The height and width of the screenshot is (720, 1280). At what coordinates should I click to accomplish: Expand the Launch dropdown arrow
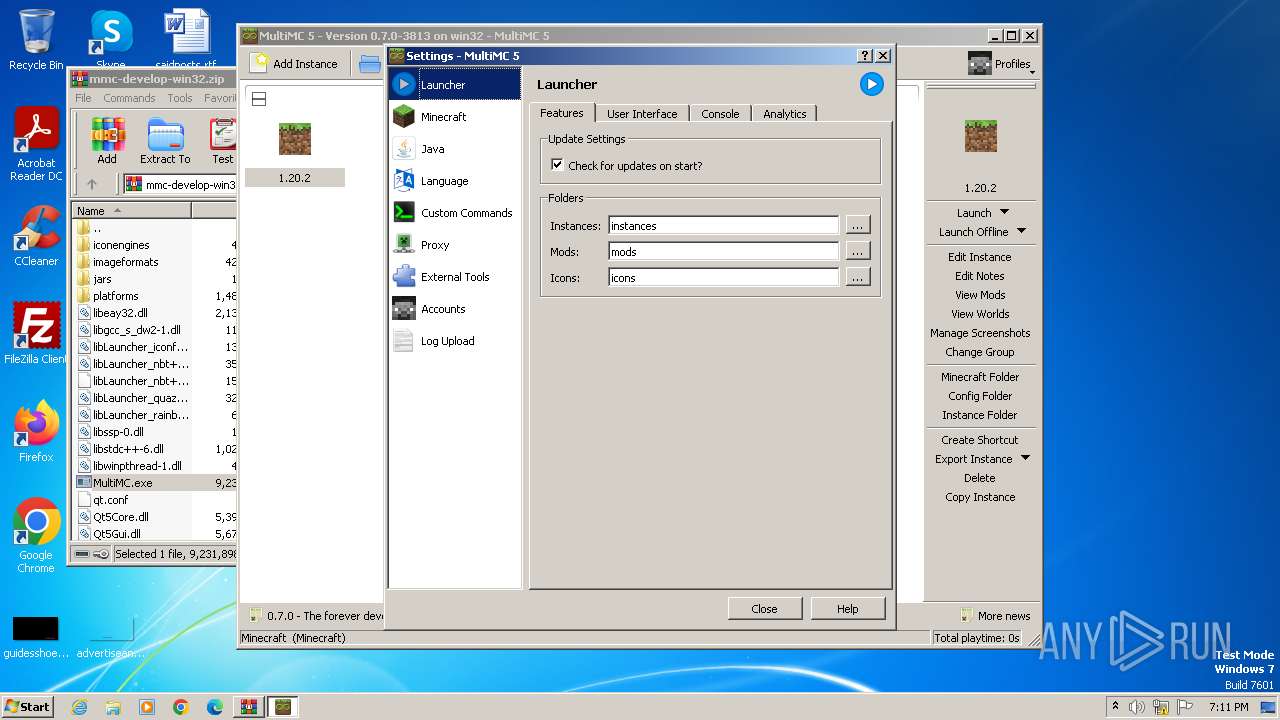[1004, 212]
